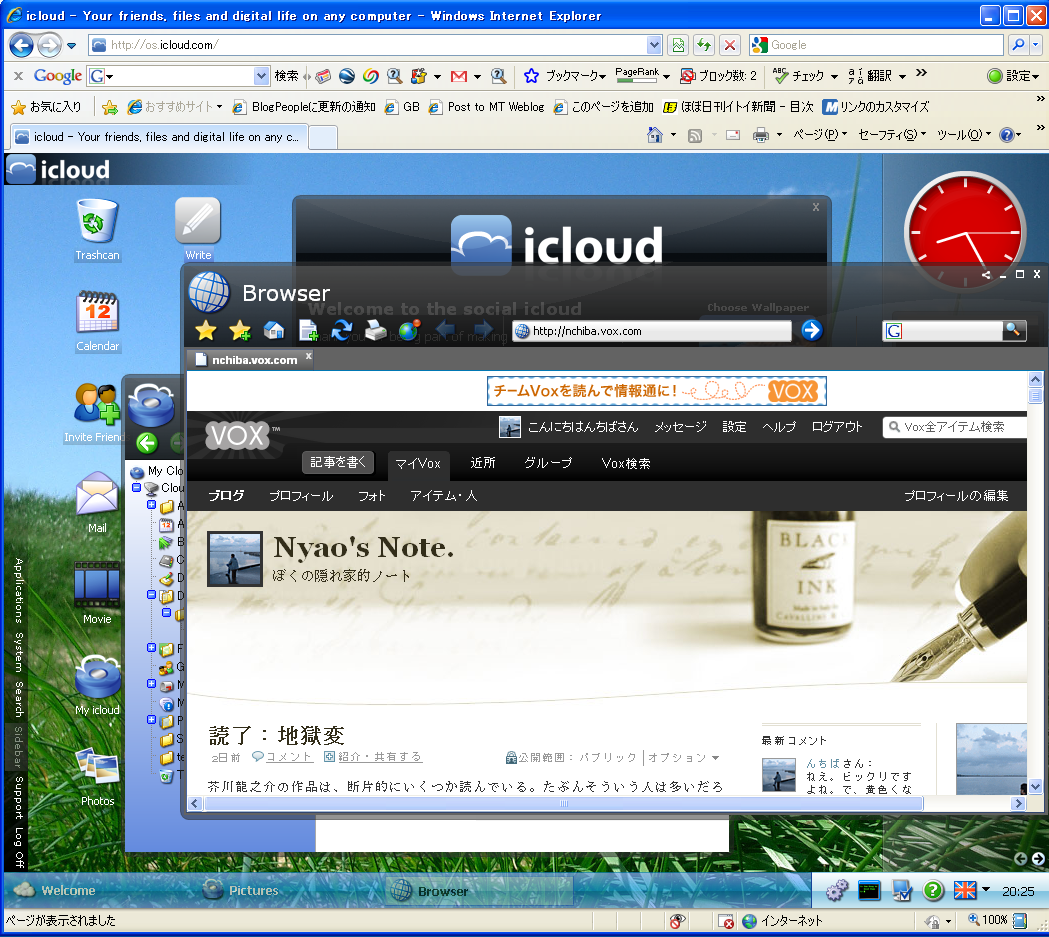Click the globe icon in Browser toolbar
The height and width of the screenshot is (937, 1049).
coord(409,330)
